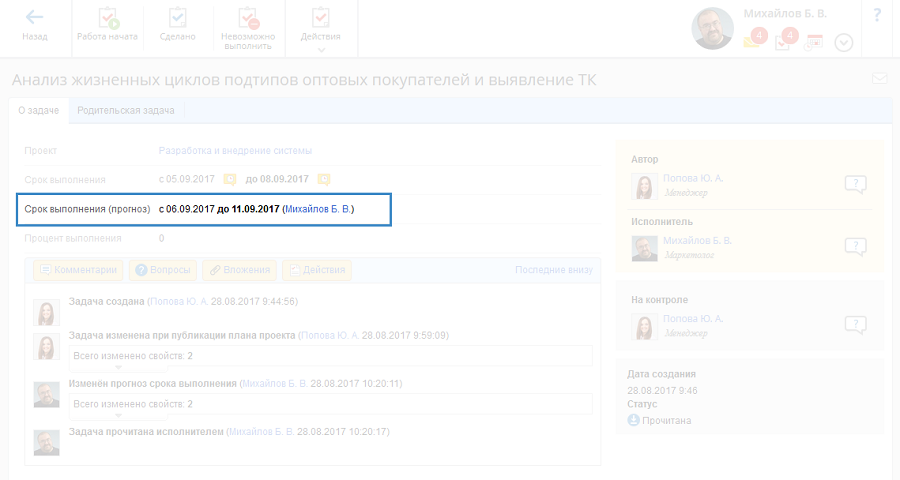Toggle the Вопросы filter button
The width and height of the screenshot is (900, 480).
pyautogui.click(x=162, y=270)
